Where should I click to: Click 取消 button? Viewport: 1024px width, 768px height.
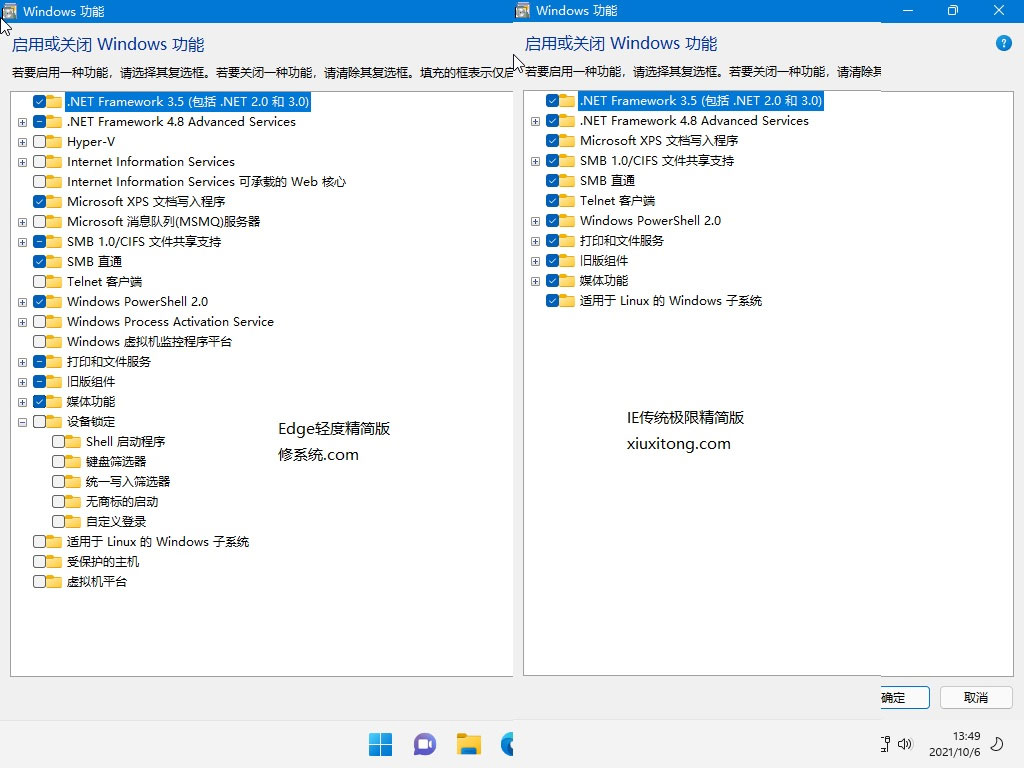(x=976, y=697)
